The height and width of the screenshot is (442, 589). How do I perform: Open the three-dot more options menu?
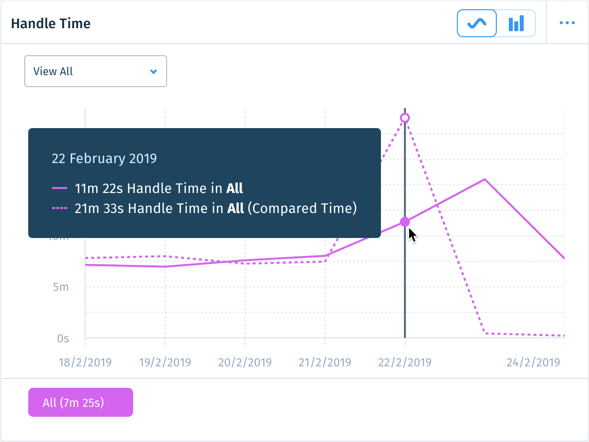pos(567,23)
